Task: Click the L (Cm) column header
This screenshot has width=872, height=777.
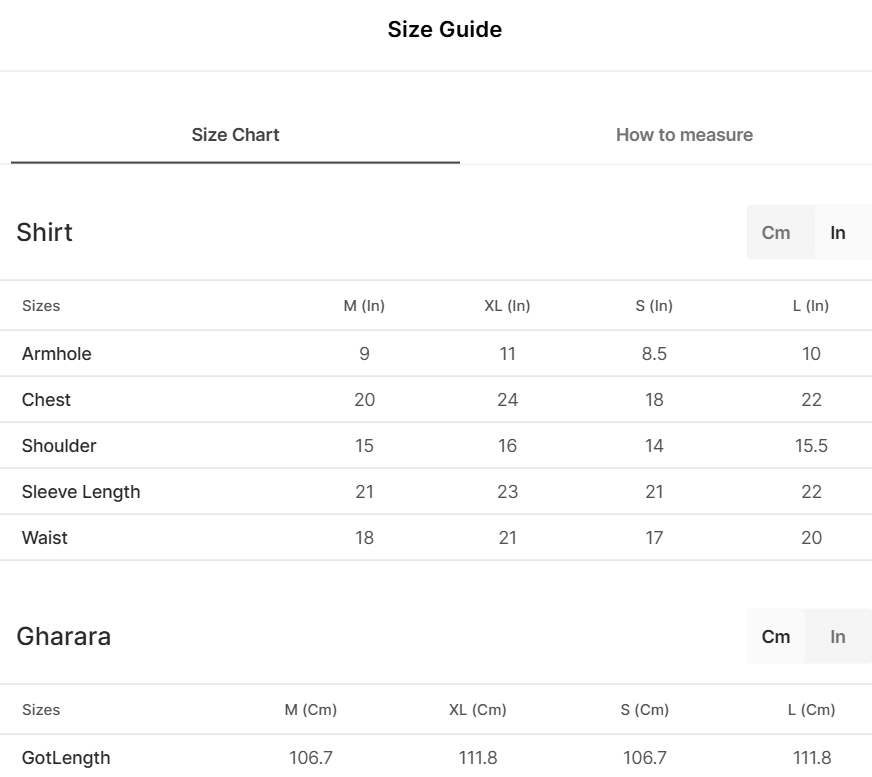Action: [x=811, y=710]
